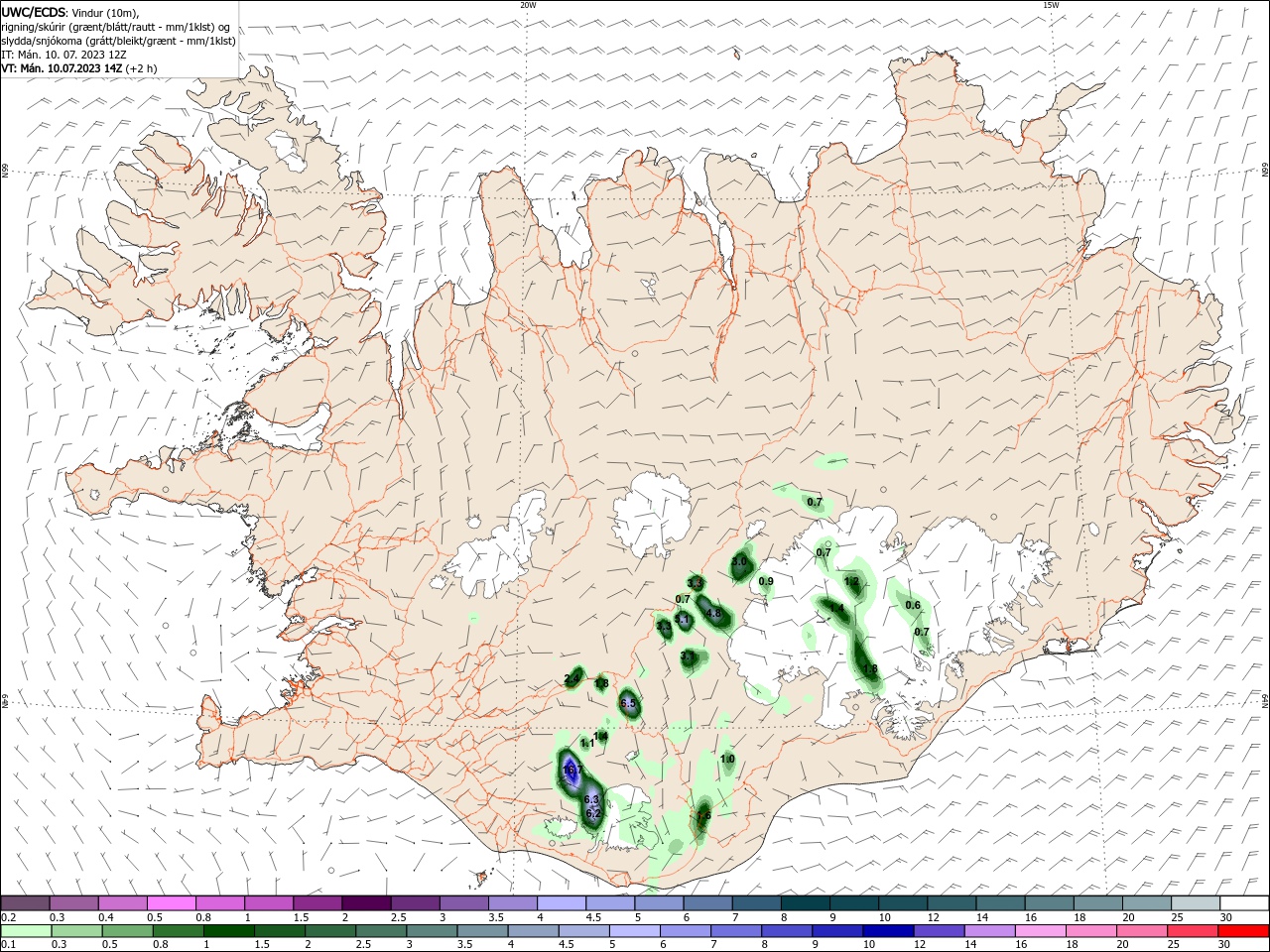Click the 6.3 precipitation value on the map
Image resolution: width=1270 pixels, height=952 pixels.
[x=592, y=799]
